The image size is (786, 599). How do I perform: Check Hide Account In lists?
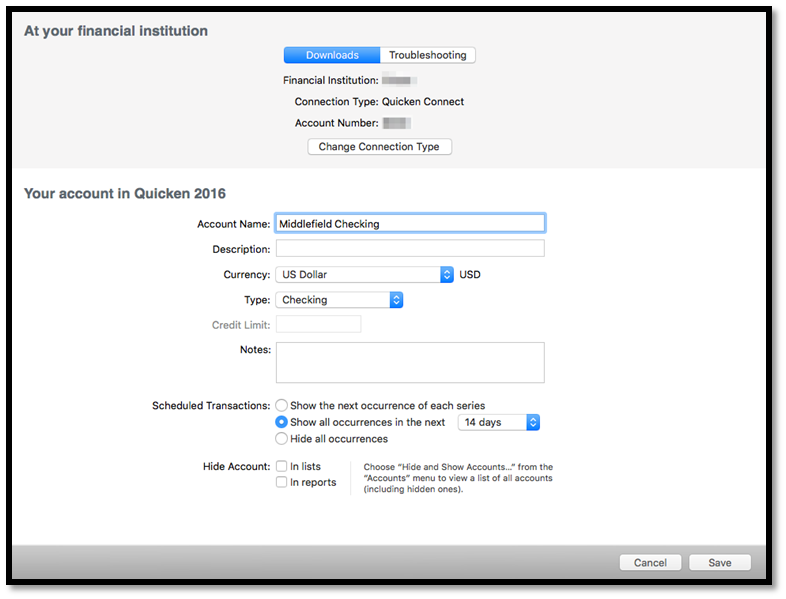tap(282, 466)
